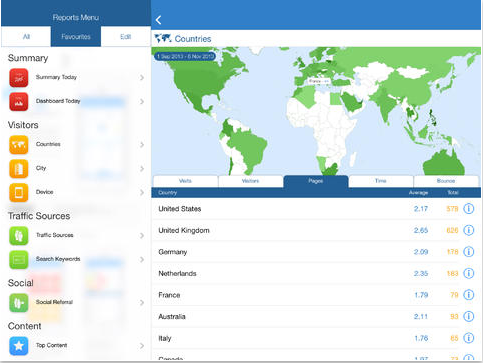The width and height of the screenshot is (483, 363).
Task: Open the Traffic Sources green icon
Action: click(19, 235)
